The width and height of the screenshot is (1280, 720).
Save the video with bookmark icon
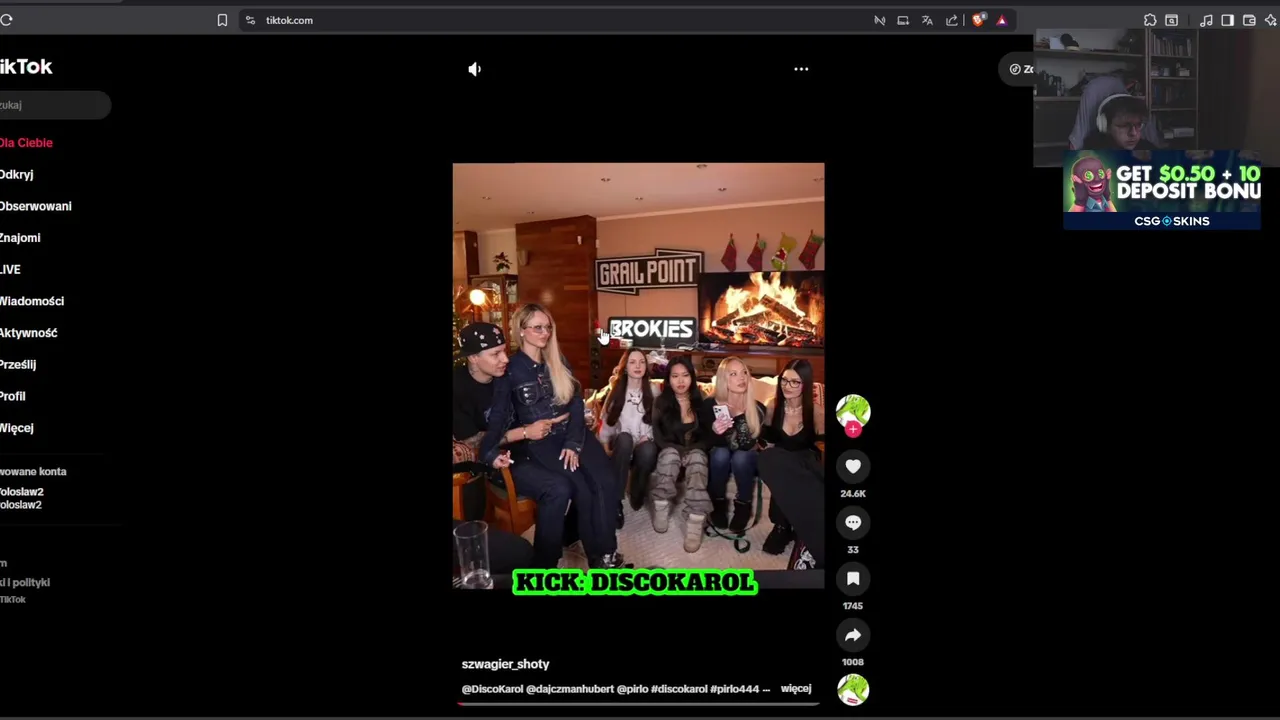click(853, 578)
